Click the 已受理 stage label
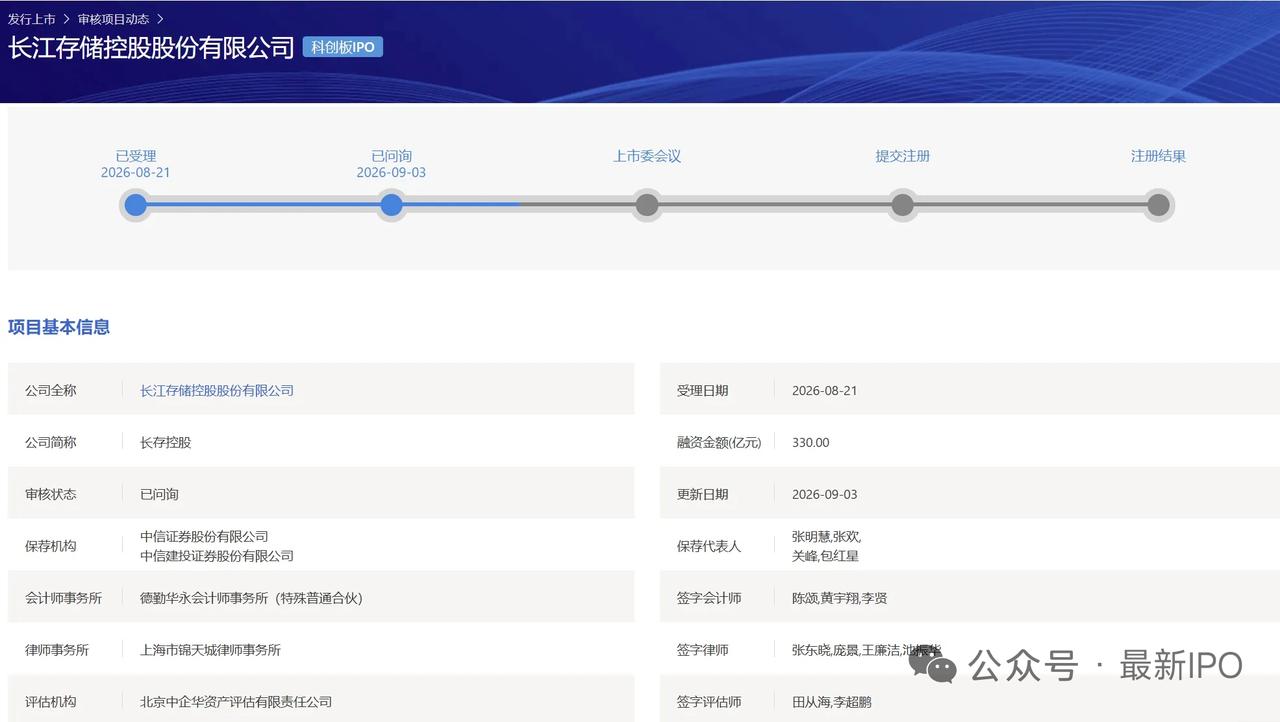1280x722 pixels. 136,156
